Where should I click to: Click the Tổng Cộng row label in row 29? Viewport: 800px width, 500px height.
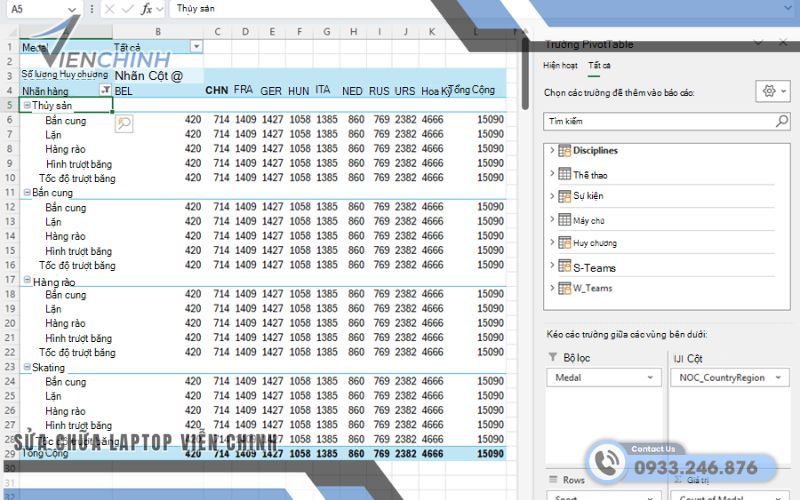[45, 453]
